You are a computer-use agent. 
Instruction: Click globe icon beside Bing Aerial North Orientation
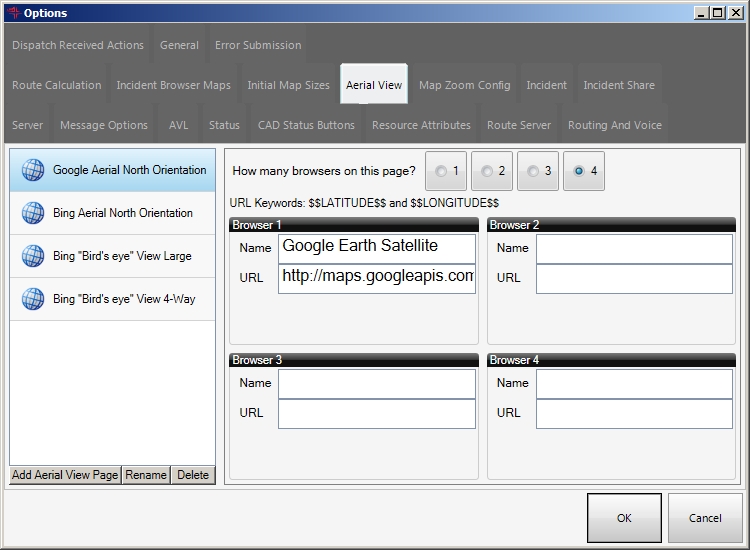click(x=33, y=213)
